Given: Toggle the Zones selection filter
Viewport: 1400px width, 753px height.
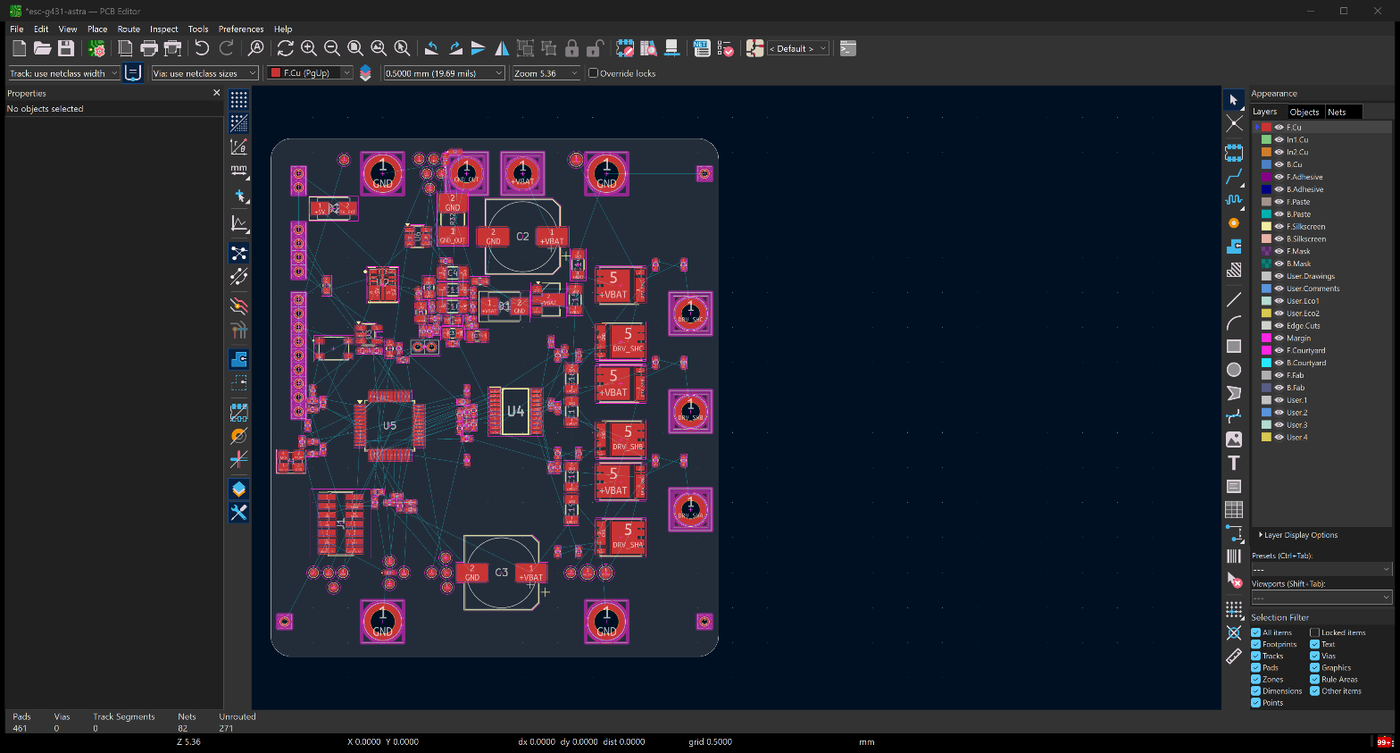Looking at the screenshot, I should [1256, 679].
